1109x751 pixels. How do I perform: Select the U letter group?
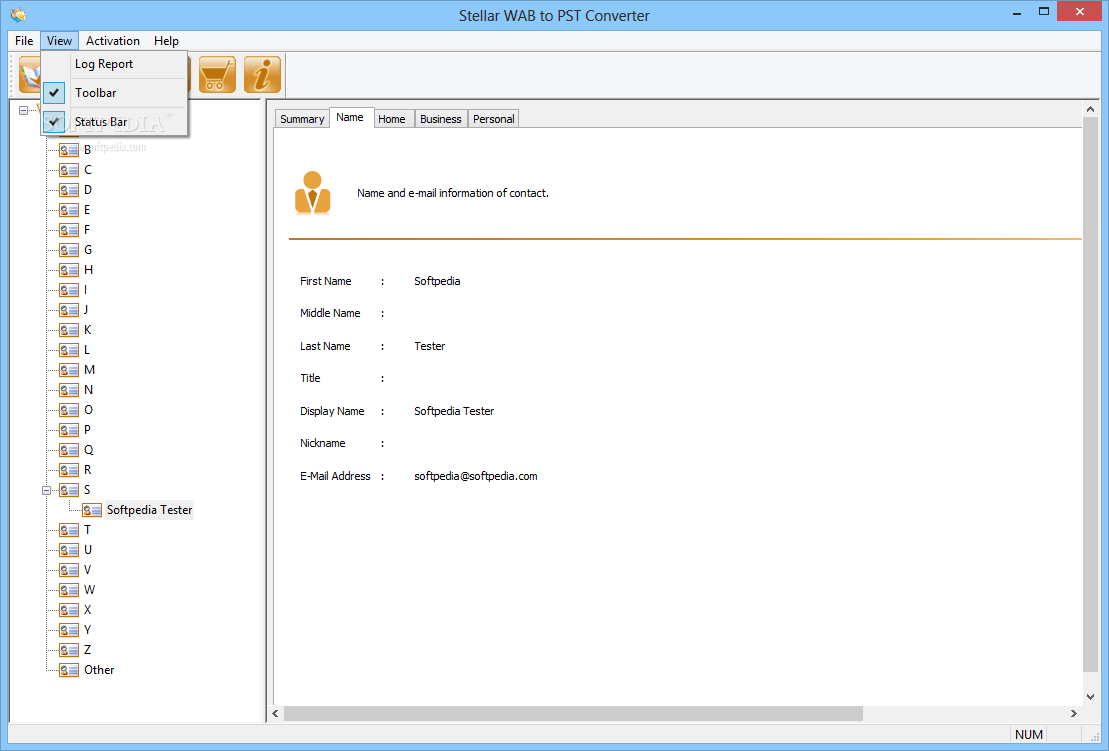click(x=88, y=549)
